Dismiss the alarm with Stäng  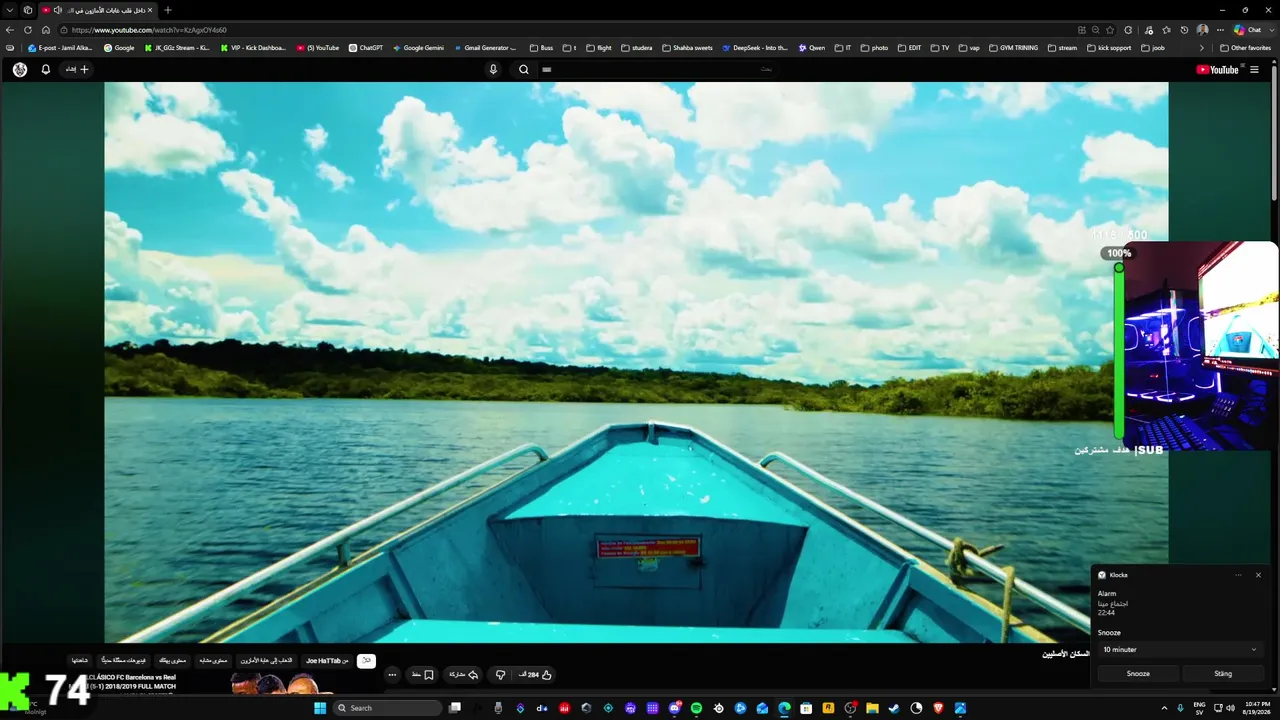tap(1223, 674)
